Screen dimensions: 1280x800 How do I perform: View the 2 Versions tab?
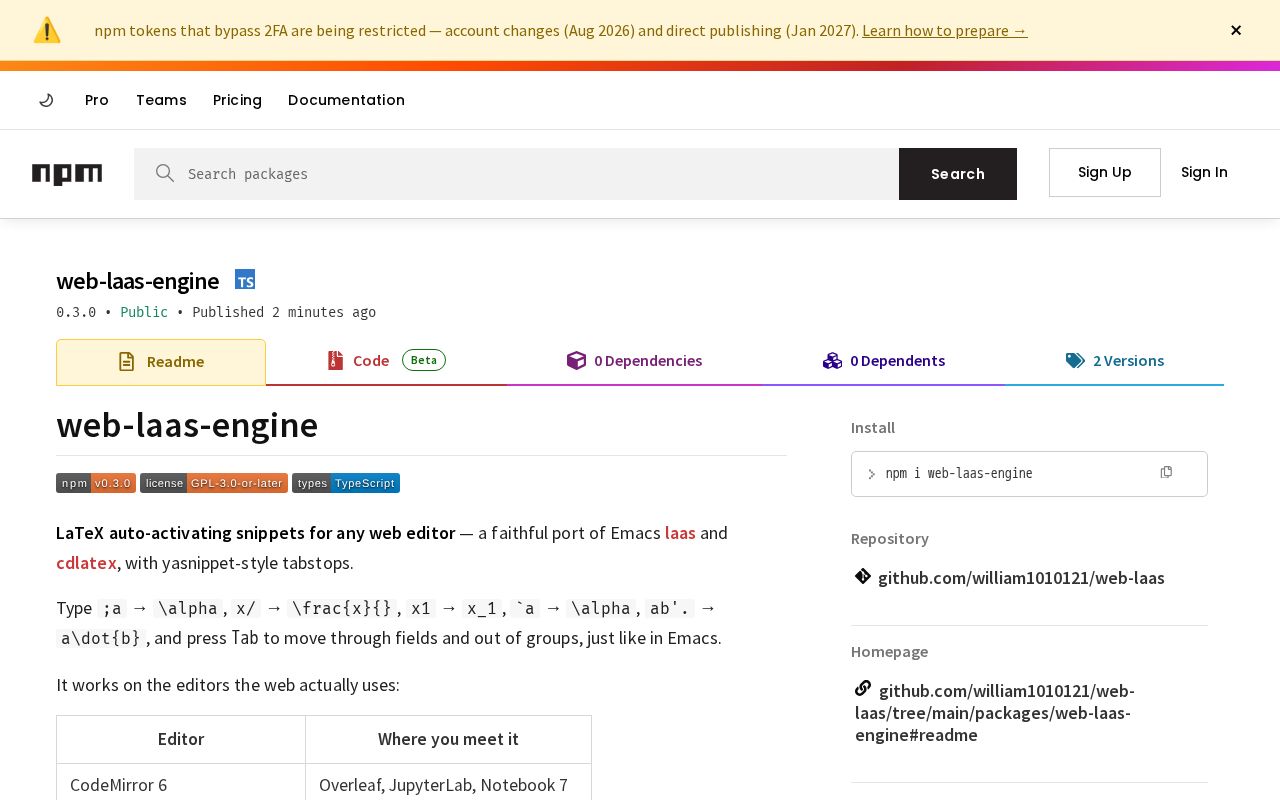(1115, 361)
